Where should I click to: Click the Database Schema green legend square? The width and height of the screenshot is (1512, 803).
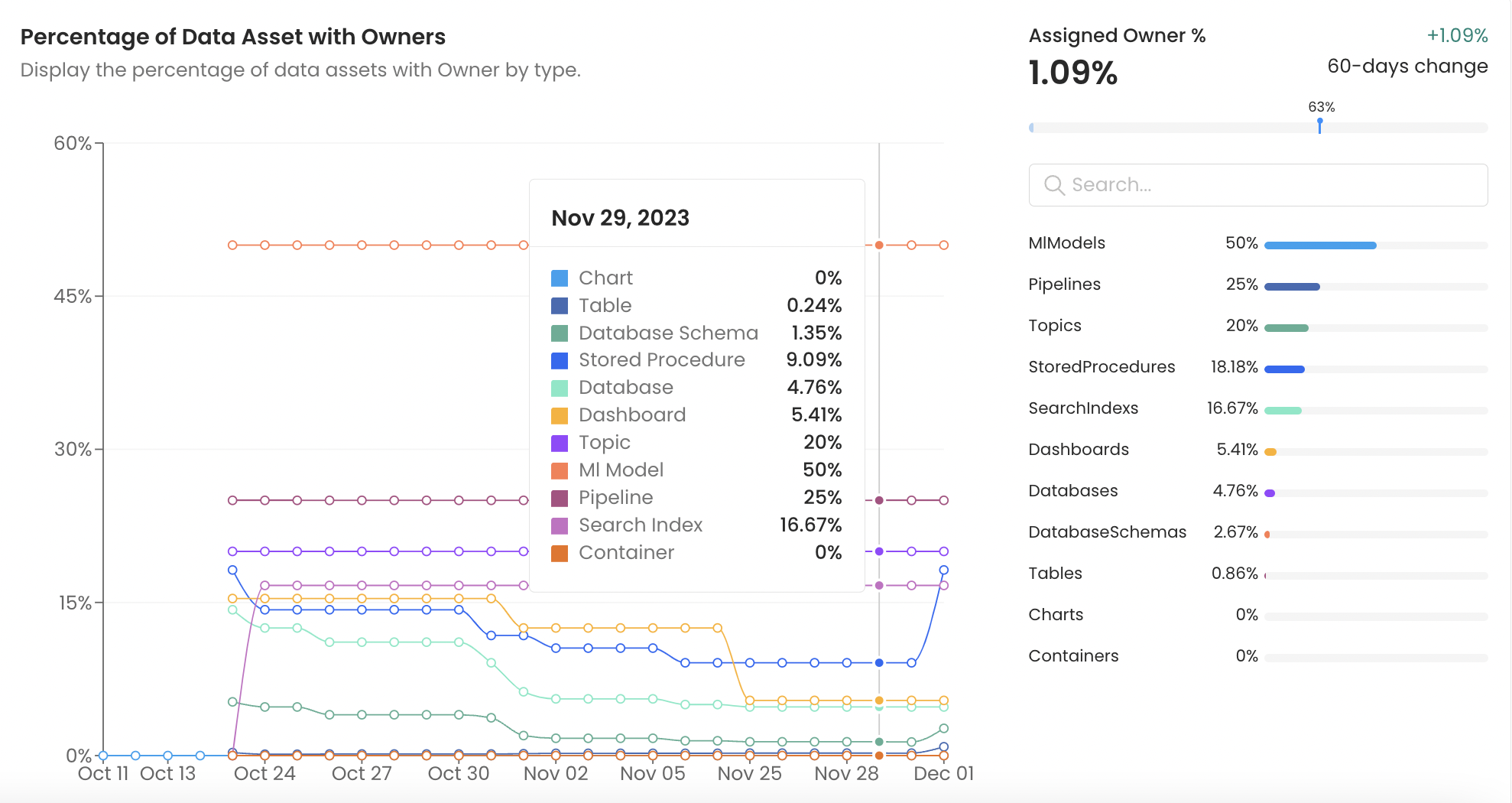click(561, 333)
